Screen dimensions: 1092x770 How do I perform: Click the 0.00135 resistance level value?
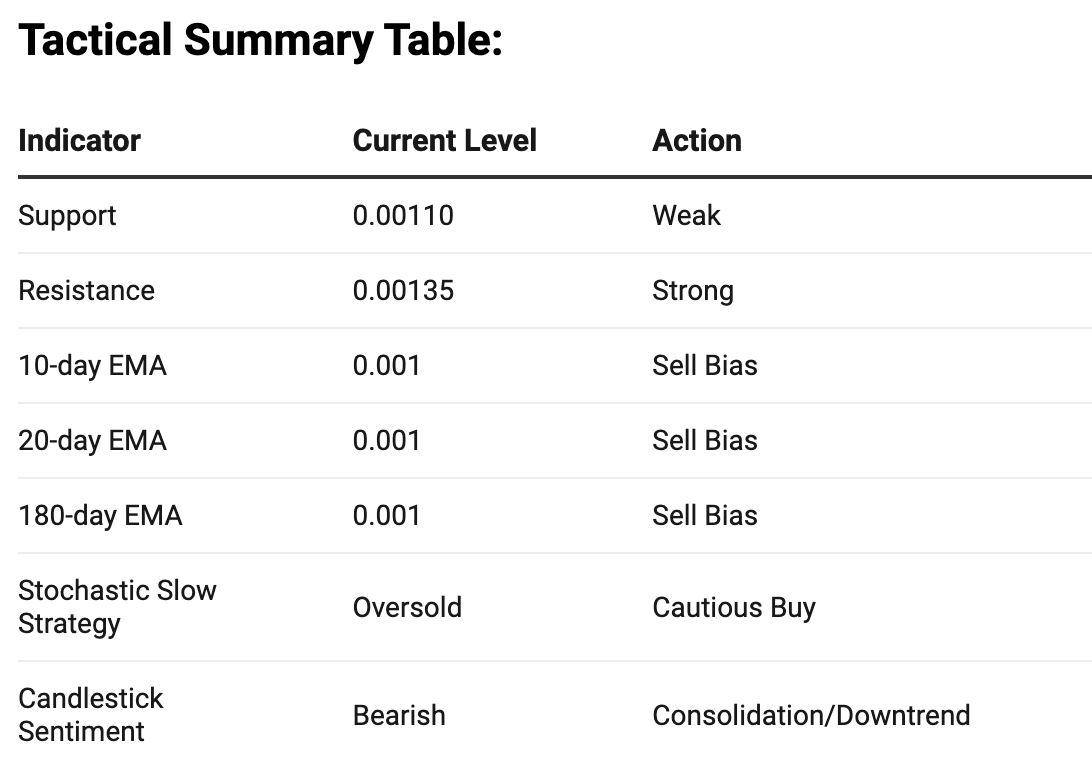[403, 290]
